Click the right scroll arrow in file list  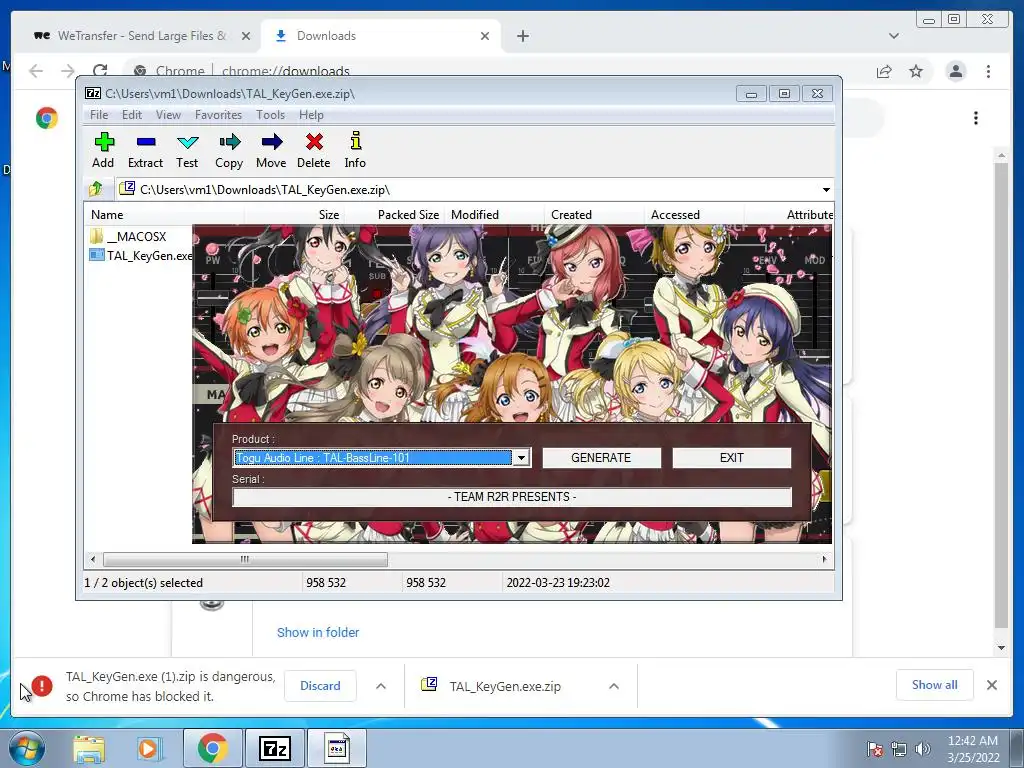tap(824, 559)
